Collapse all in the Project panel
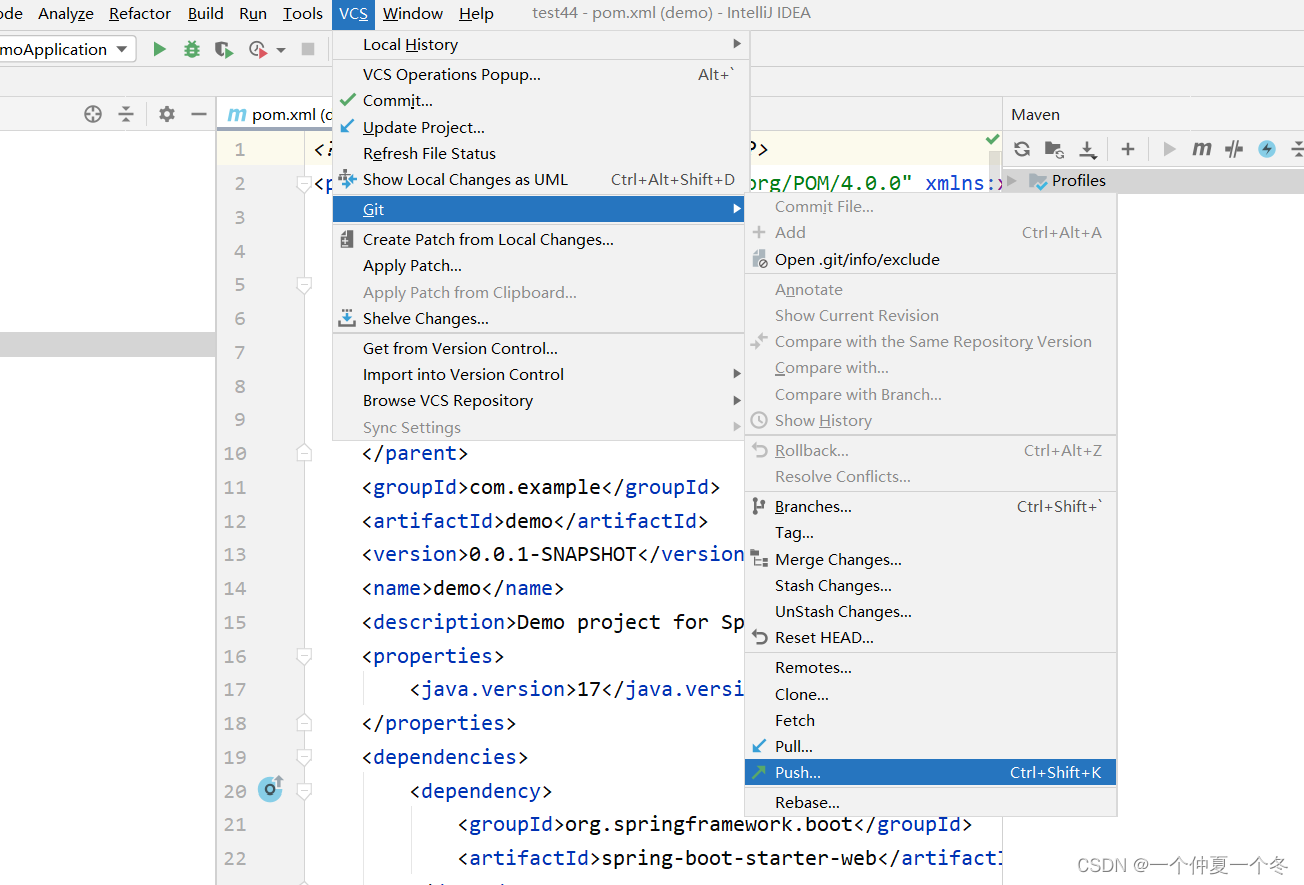 point(126,114)
